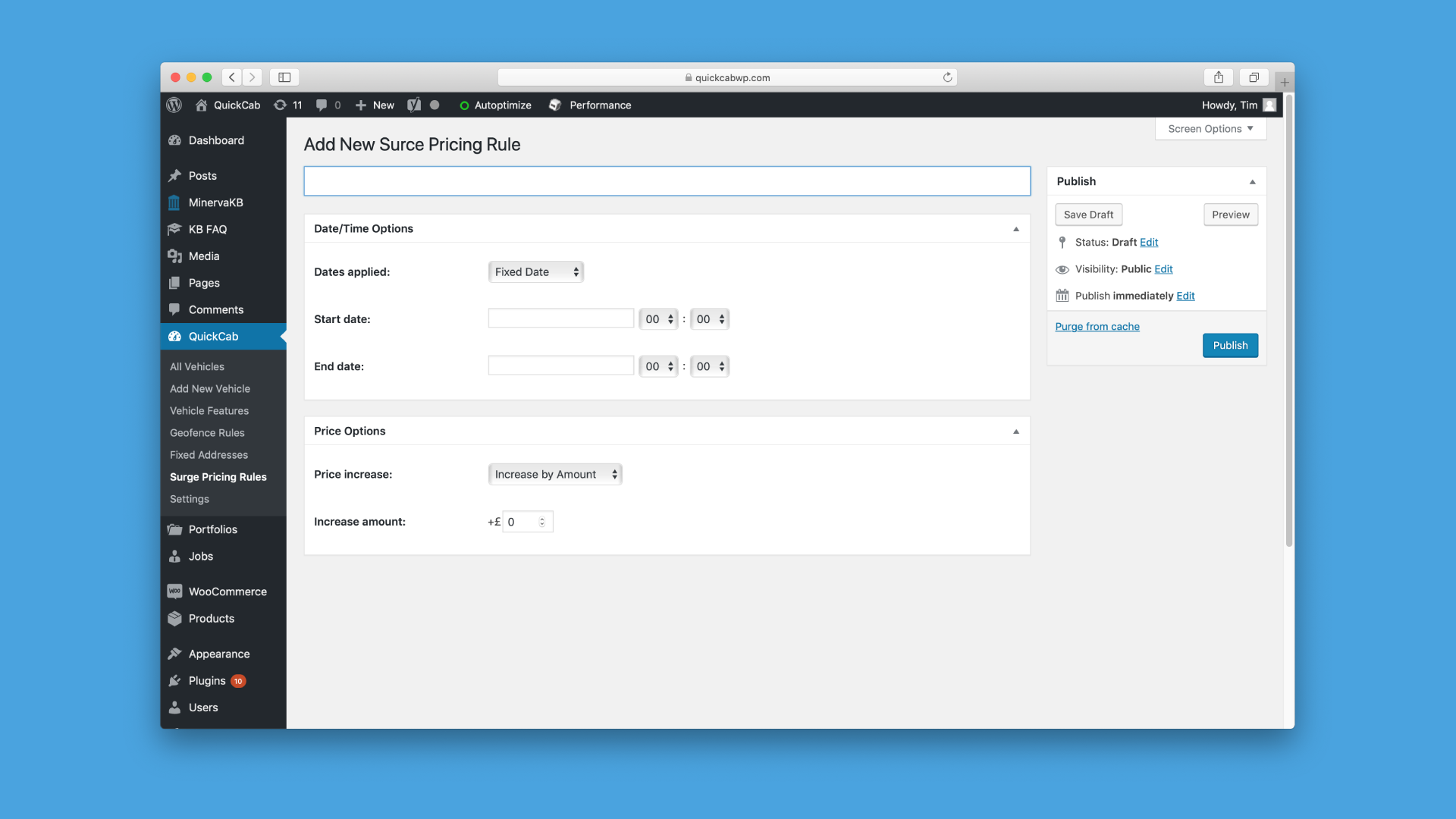Click the Purge from cache link
The height and width of the screenshot is (819, 1456).
click(x=1097, y=327)
